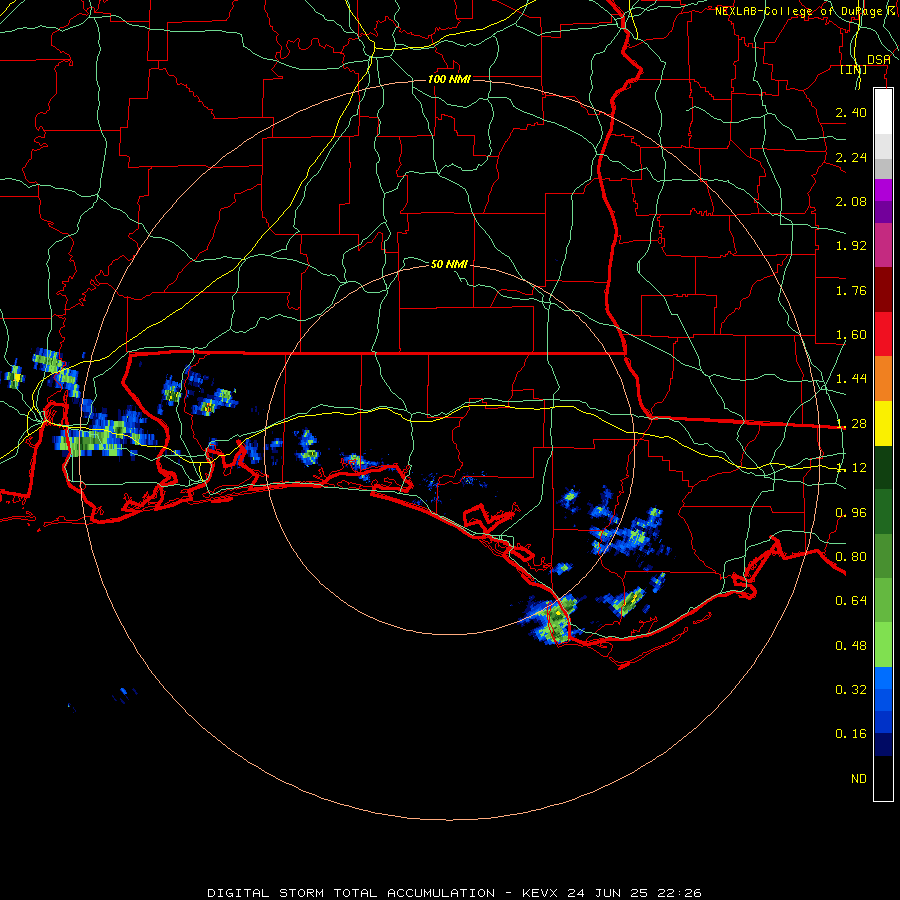Click the 0.80 legend value

(x=851, y=557)
